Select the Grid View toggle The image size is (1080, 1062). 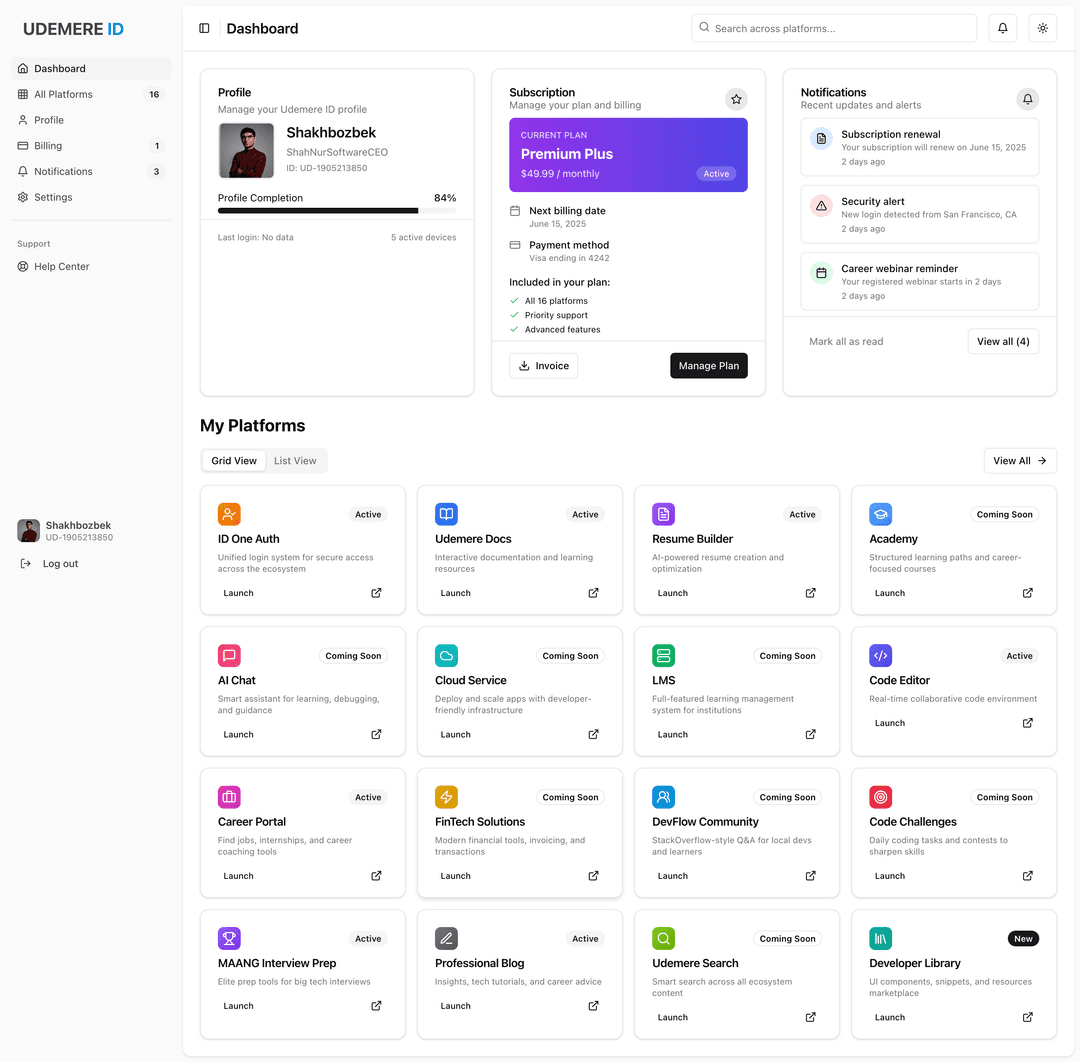[x=233, y=460]
